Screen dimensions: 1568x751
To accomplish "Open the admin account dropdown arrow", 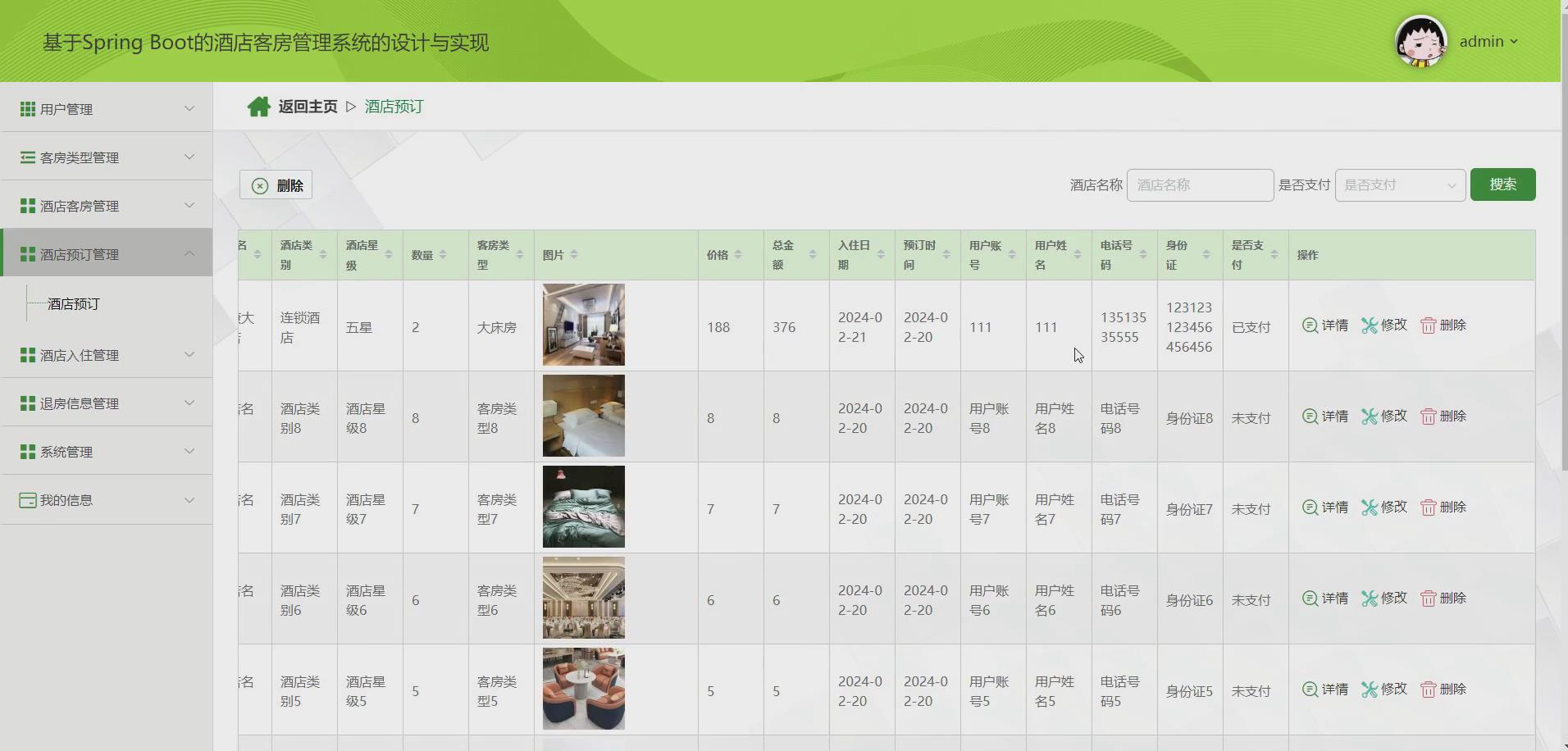I will (1514, 42).
